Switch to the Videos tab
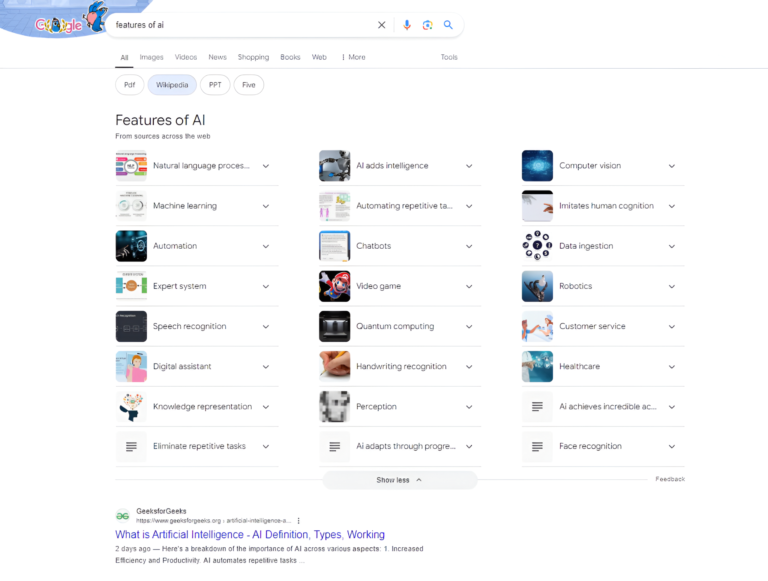 click(186, 57)
